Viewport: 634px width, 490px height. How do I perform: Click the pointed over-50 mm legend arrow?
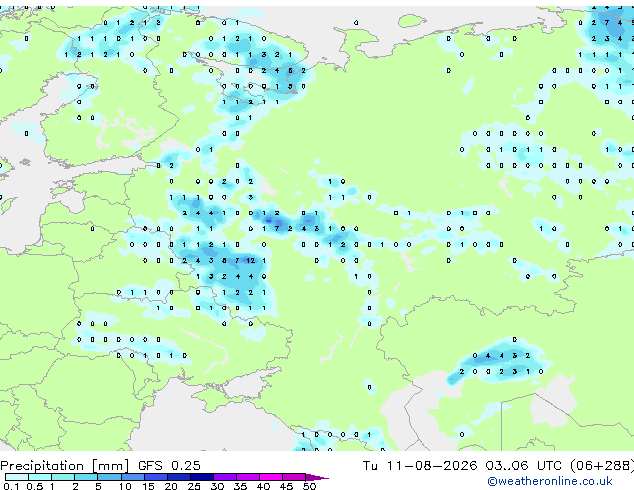pyautogui.click(x=317, y=477)
